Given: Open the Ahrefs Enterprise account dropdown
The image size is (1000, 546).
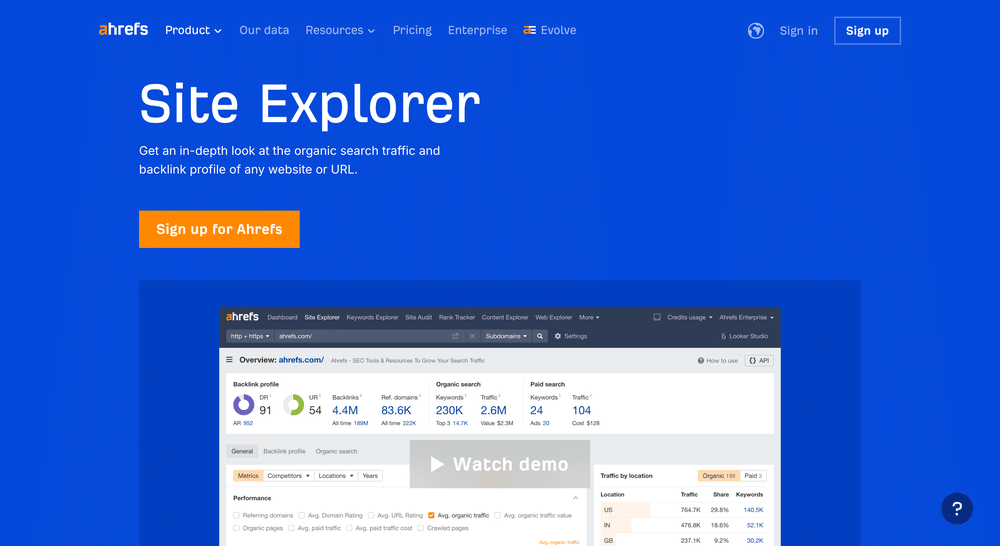Looking at the screenshot, I should pos(746,317).
